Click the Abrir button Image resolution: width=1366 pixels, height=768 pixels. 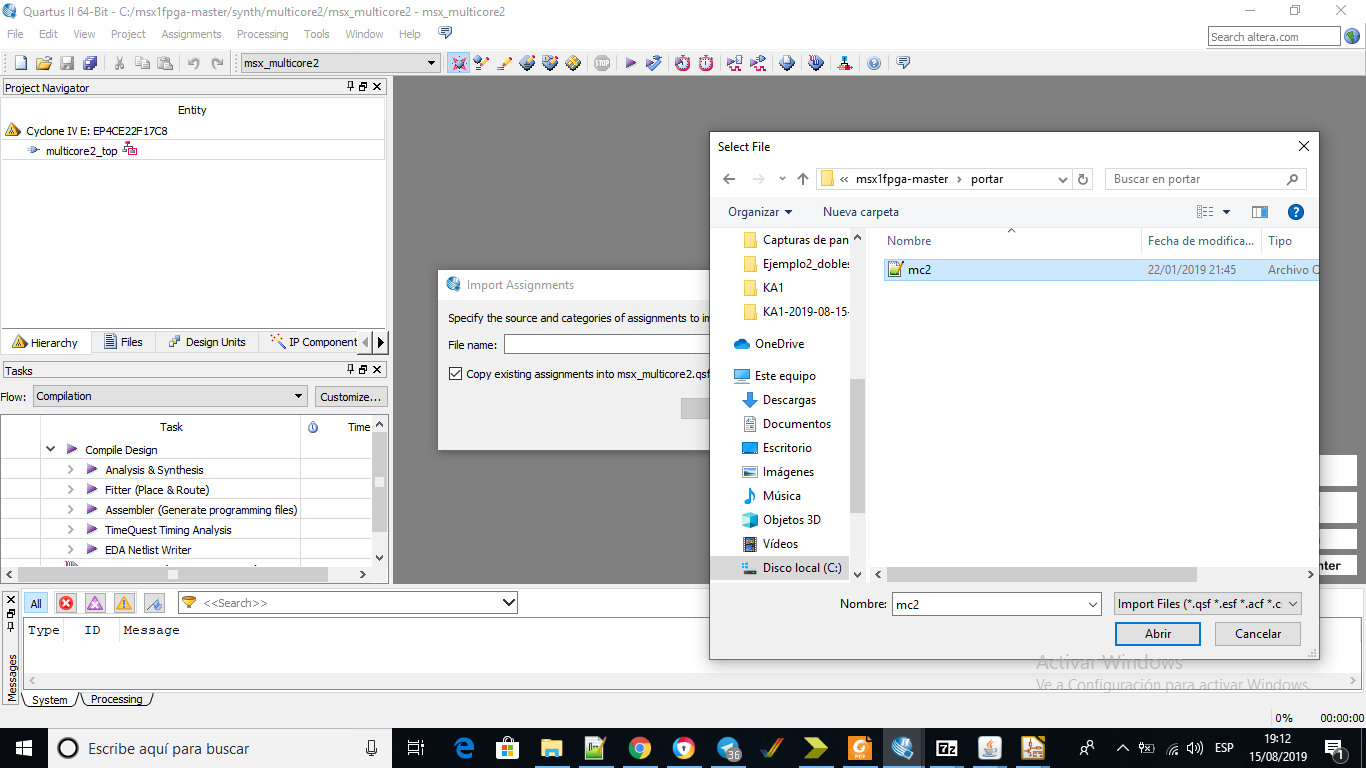pos(1157,633)
